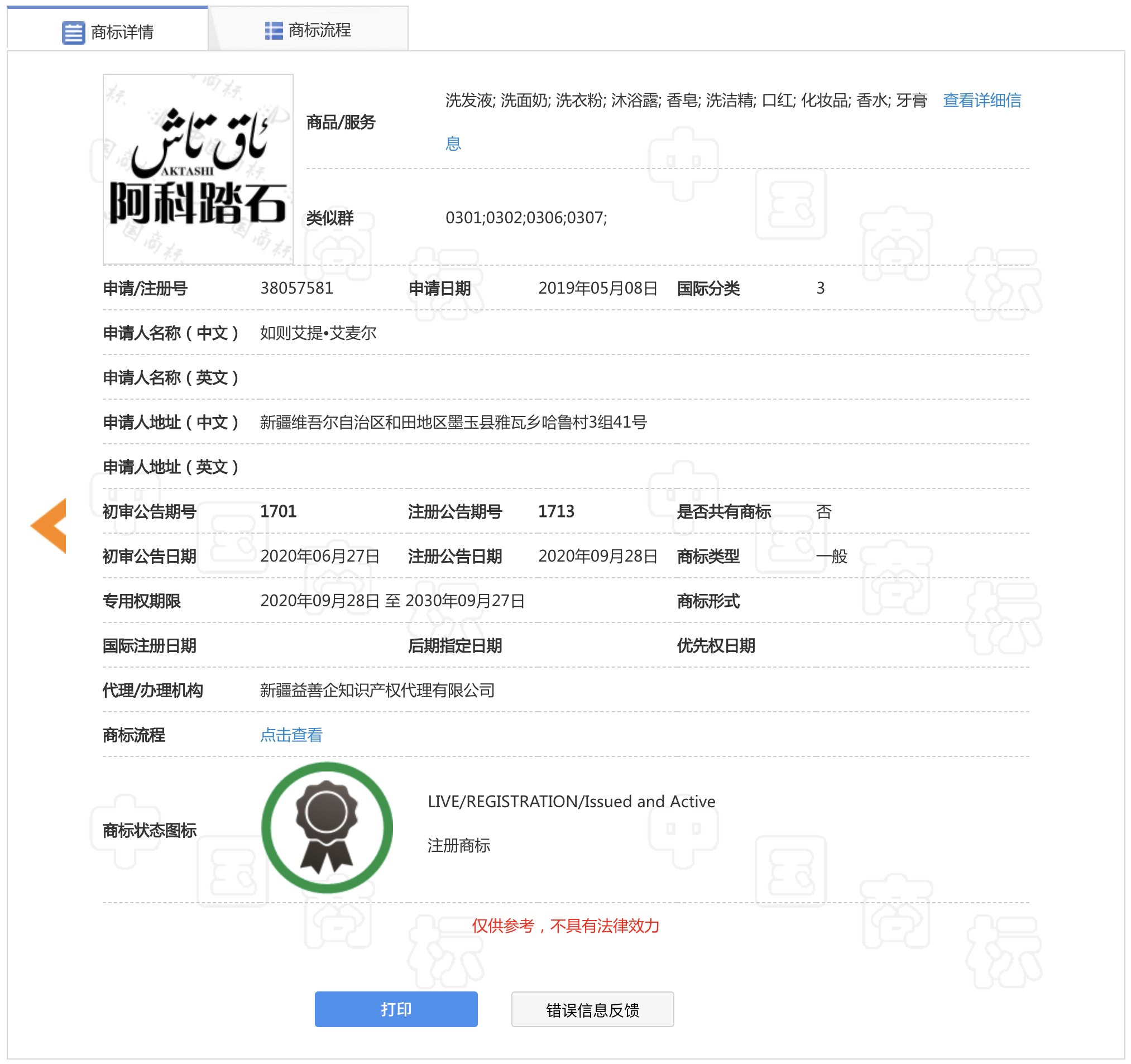Click the orange left arrow
This screenshot has height=1064, width=1131.
tap(49, 526)
